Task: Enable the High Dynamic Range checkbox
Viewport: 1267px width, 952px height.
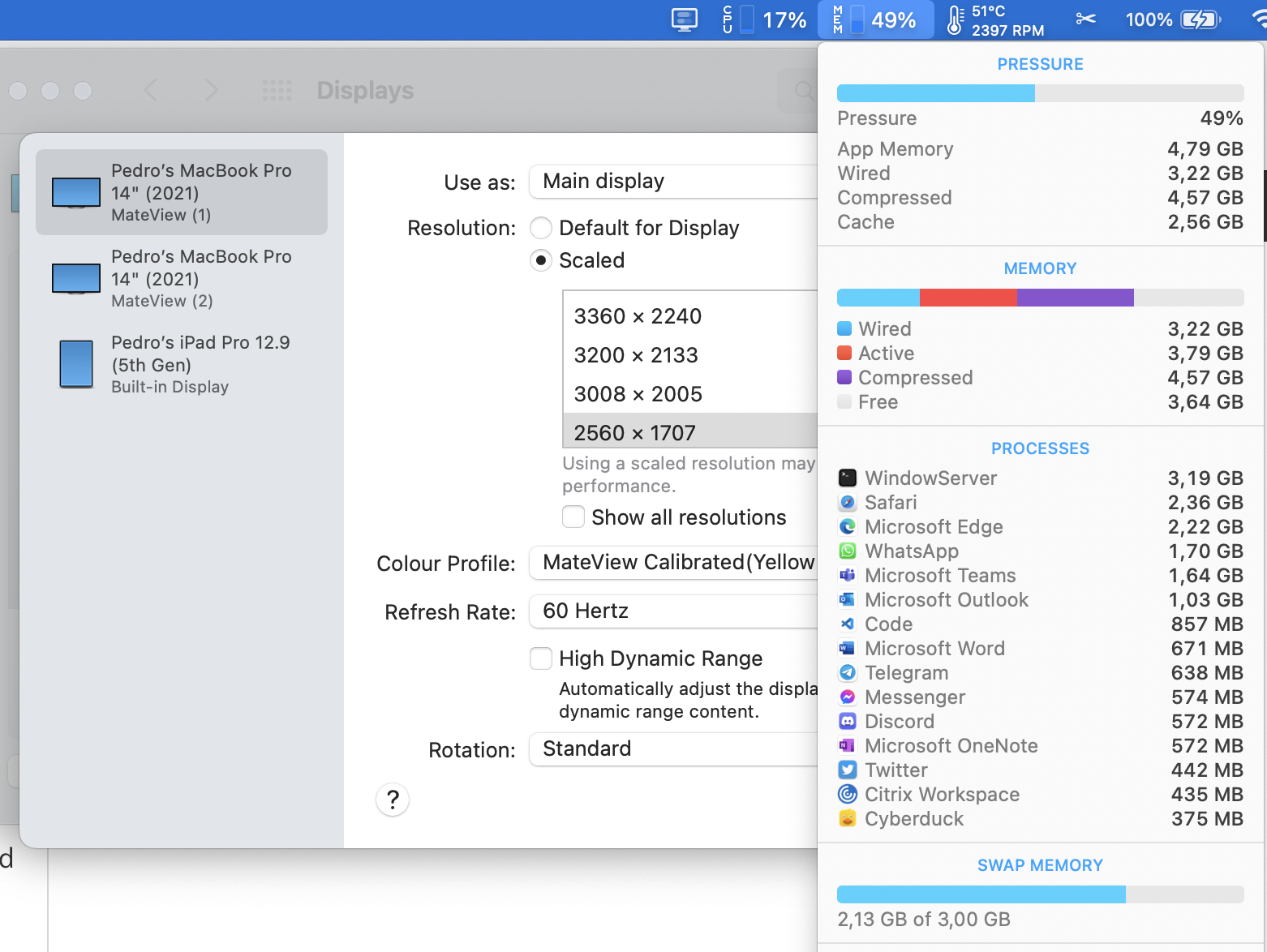Action: click(541, 658)
